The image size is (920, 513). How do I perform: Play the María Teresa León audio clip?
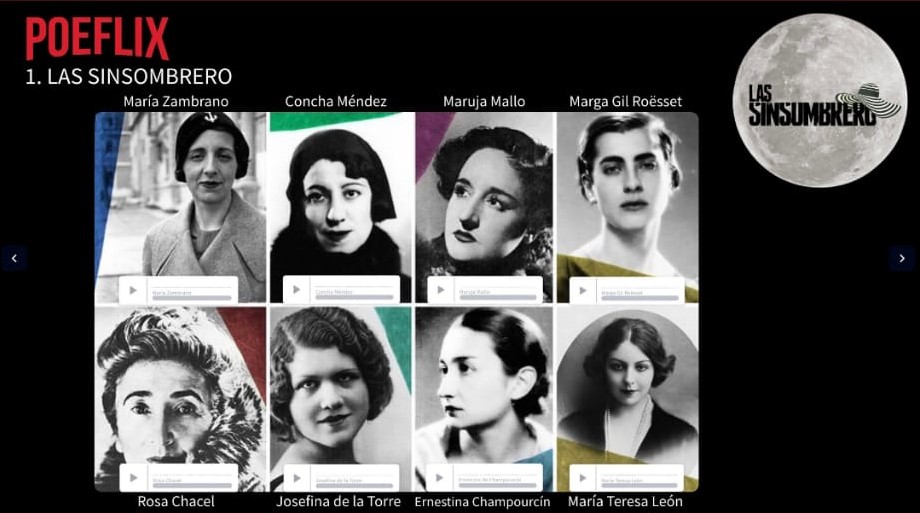click(583, 478)
